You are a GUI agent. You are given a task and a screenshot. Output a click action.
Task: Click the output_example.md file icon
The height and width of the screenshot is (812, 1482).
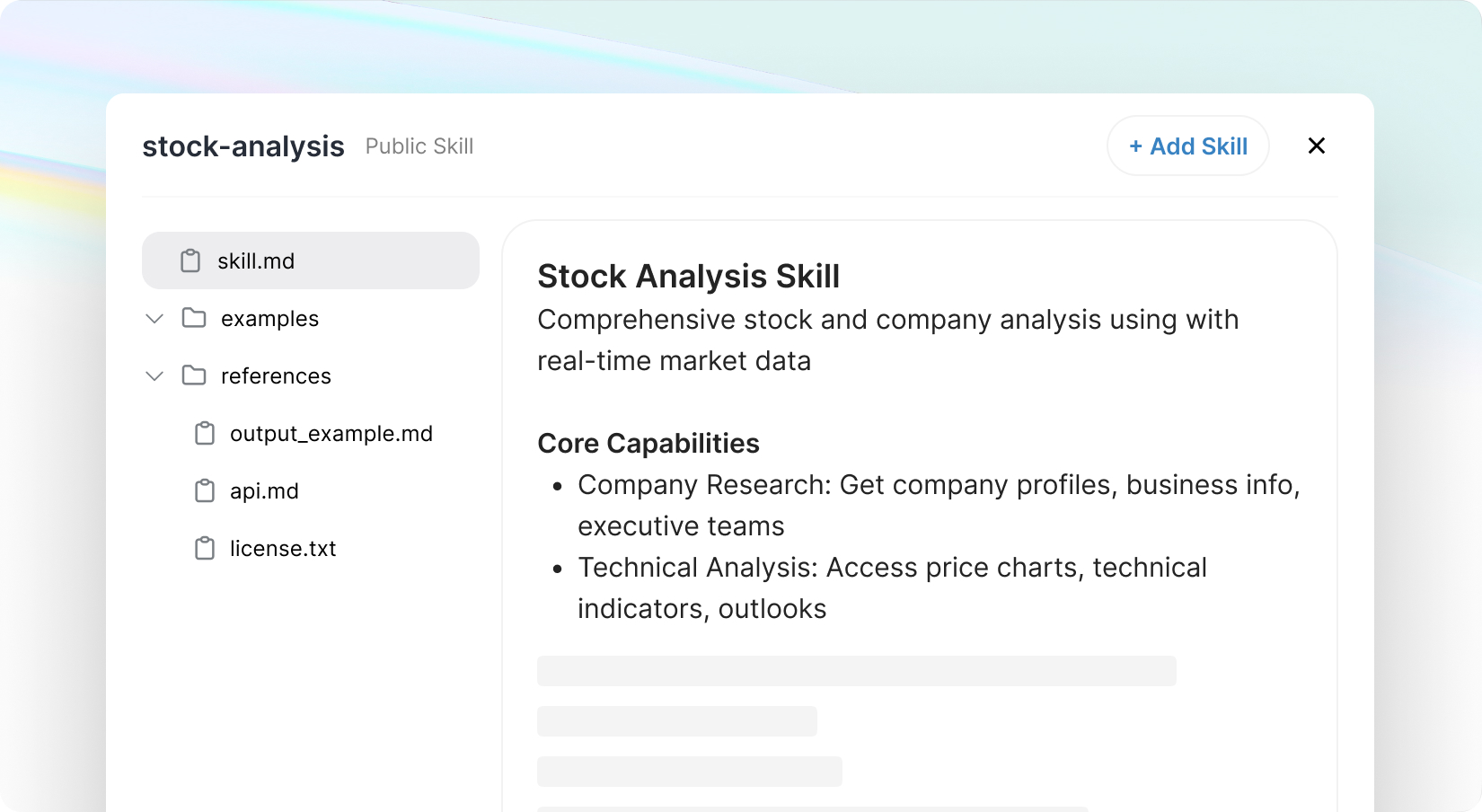(x=205, y=434)
